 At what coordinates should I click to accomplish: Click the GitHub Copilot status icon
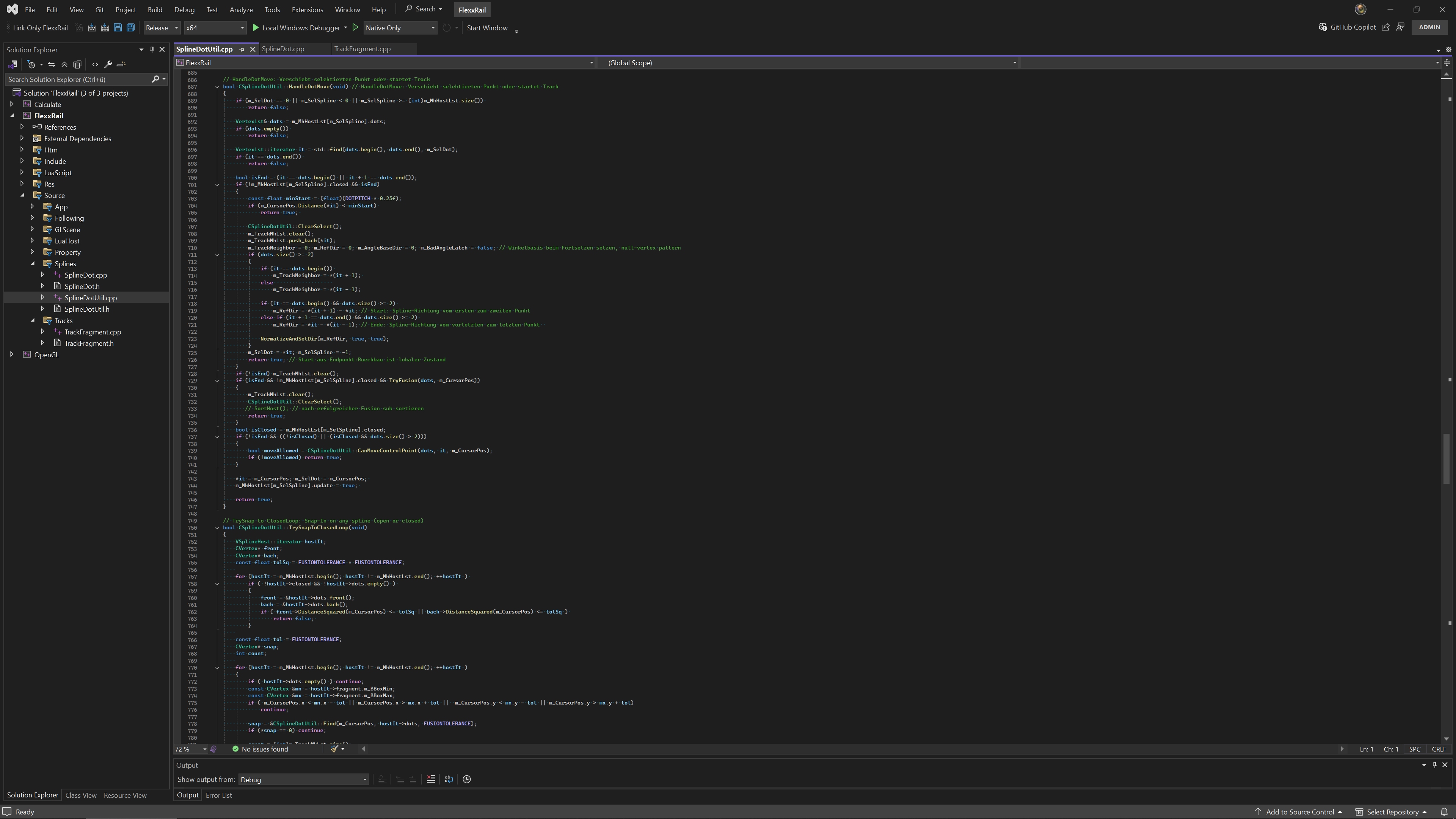coord(1323,27)
